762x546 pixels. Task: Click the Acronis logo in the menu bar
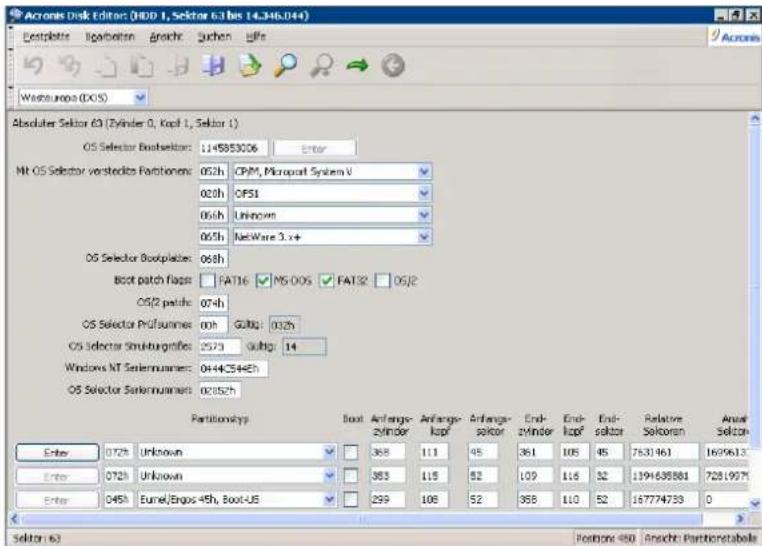[x=735, y=37]
